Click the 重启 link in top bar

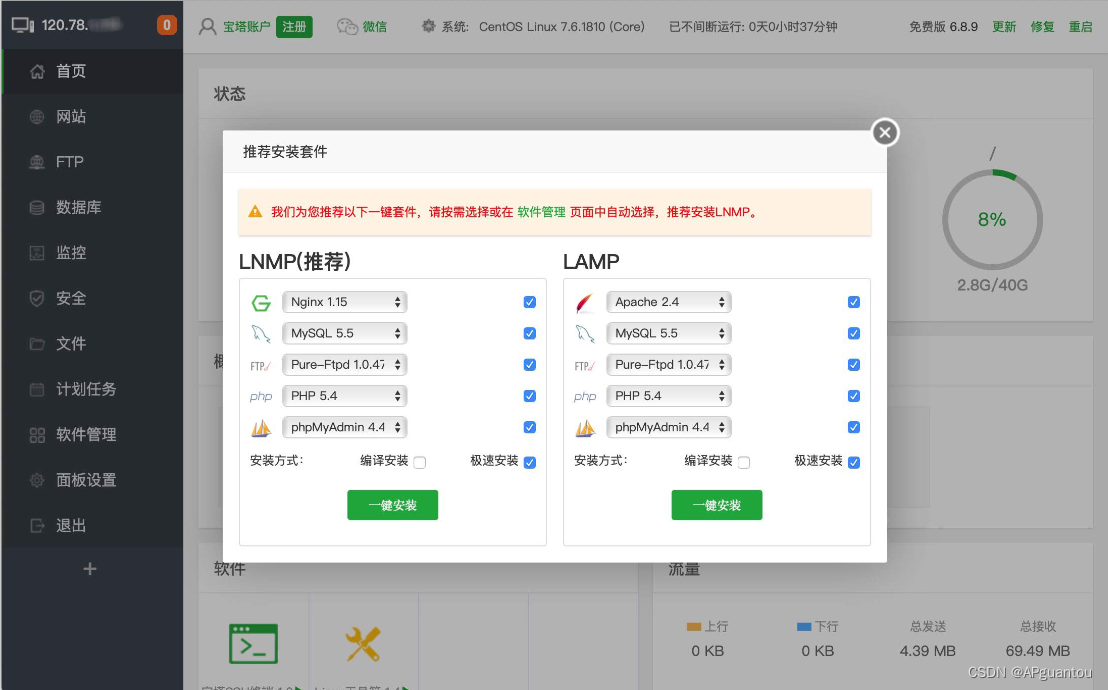pos(1080,27)
